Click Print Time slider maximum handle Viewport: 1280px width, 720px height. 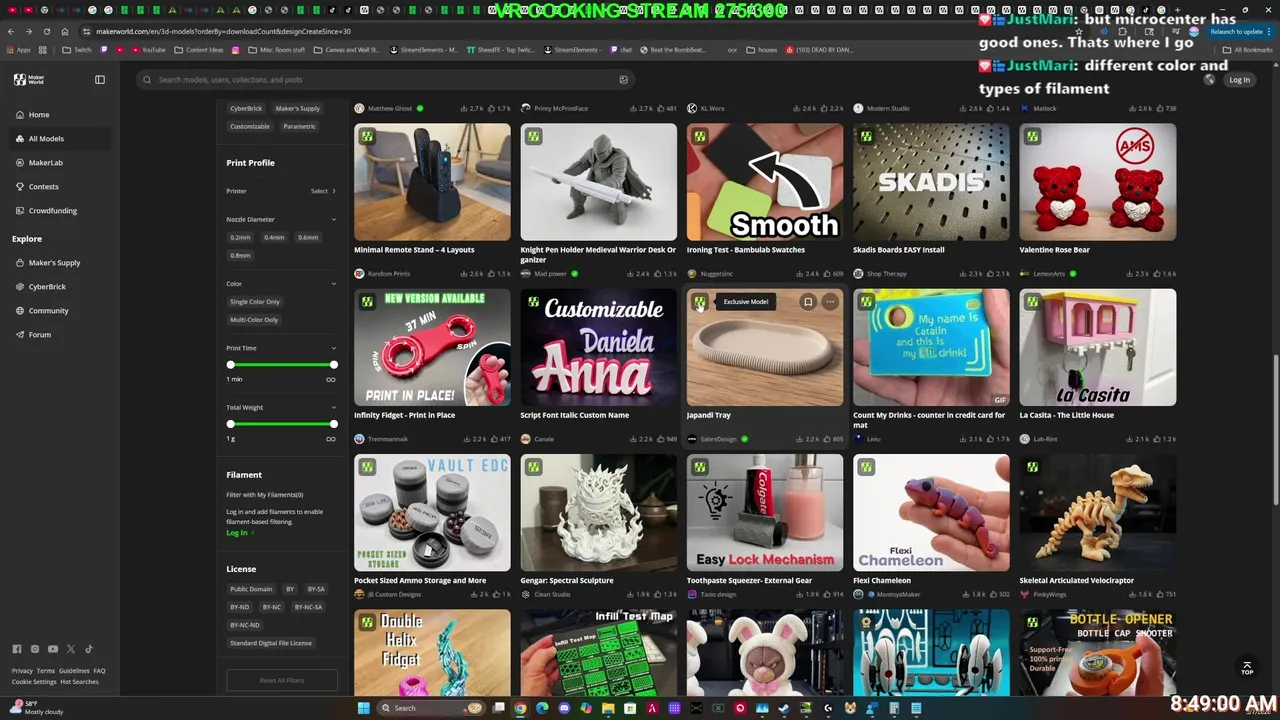(333, 365)
